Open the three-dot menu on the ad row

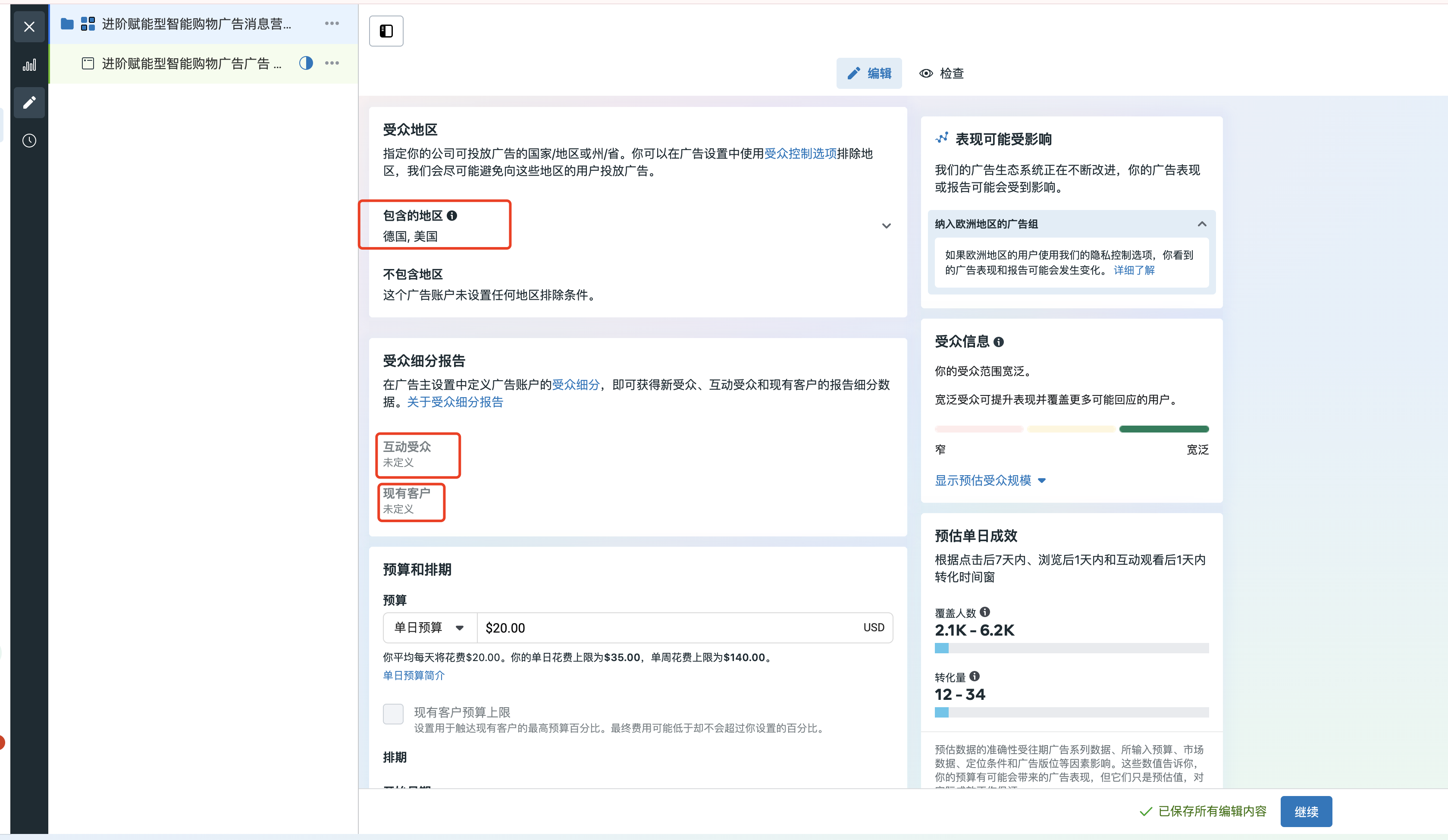point(332,63)
